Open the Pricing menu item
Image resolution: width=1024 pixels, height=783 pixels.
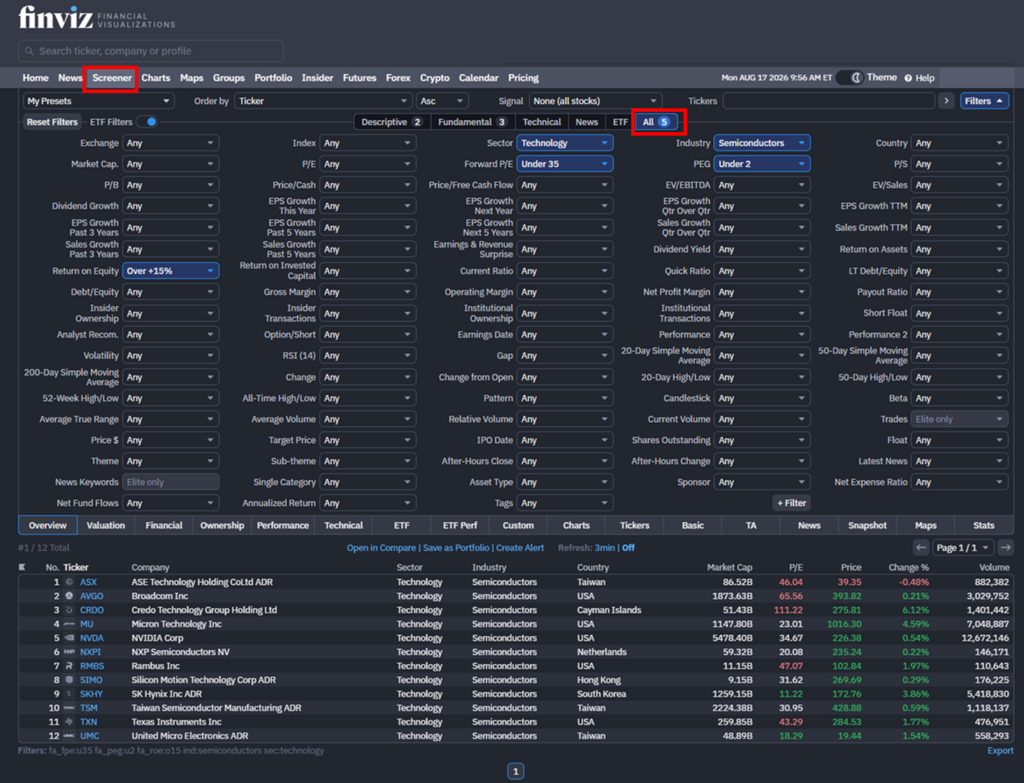[523, 78]
